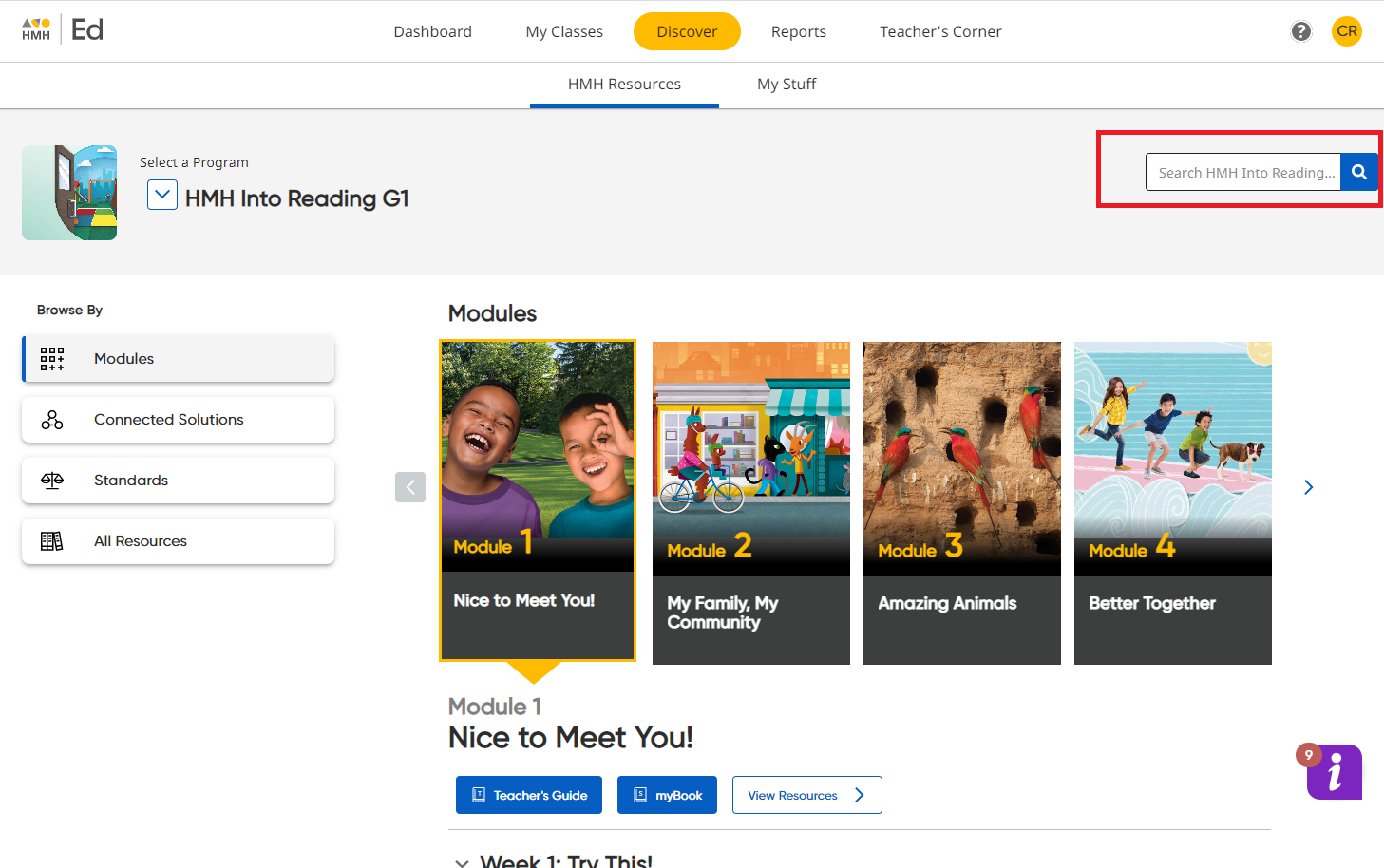Image resolution: width=1384 pixels, height=868 pixels.
Task: Advance the module carousel with right arrow
Action: click(x=1308, y=487)
